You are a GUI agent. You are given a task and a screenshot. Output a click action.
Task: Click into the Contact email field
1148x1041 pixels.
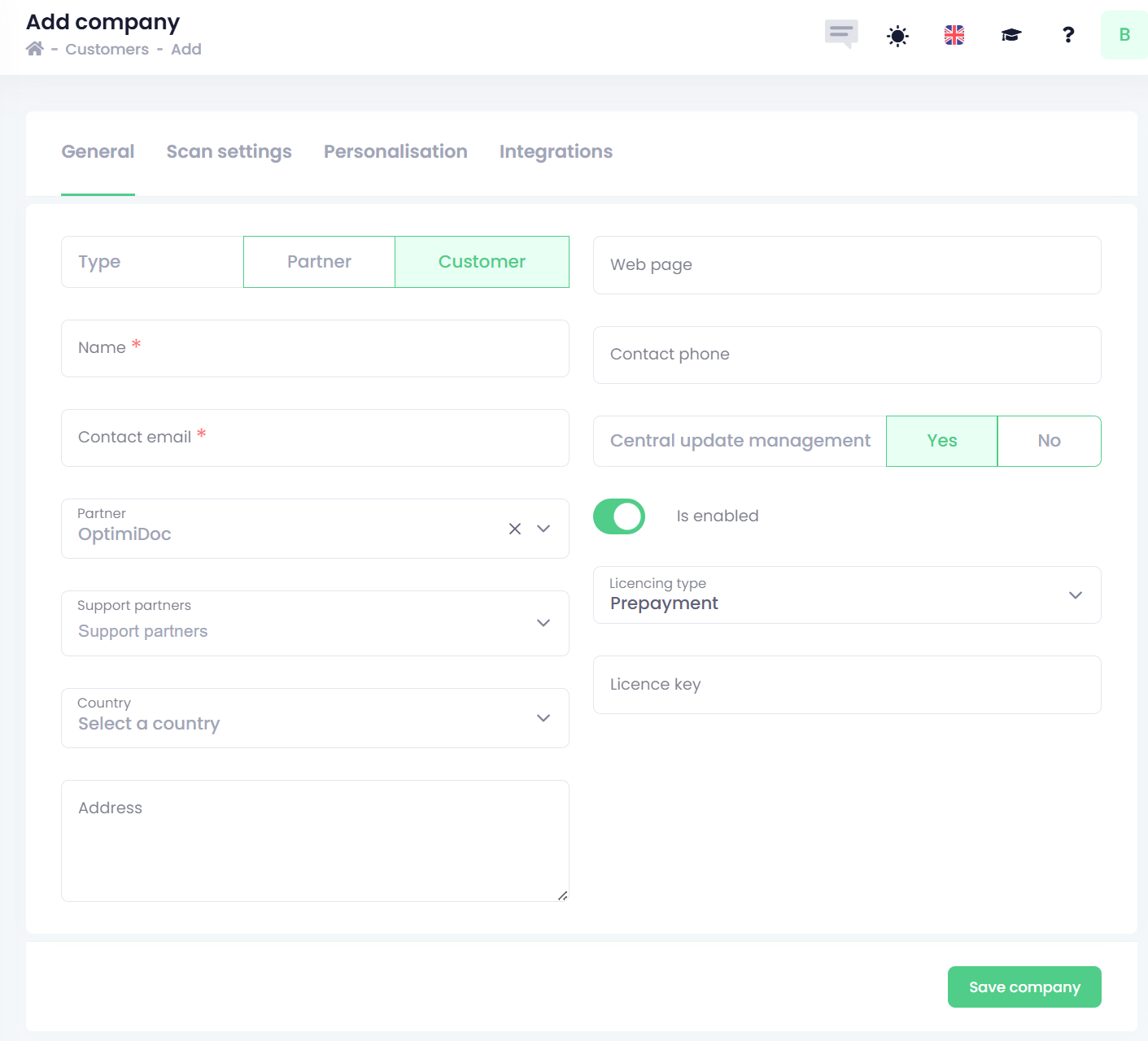click(x=315, y=438)
